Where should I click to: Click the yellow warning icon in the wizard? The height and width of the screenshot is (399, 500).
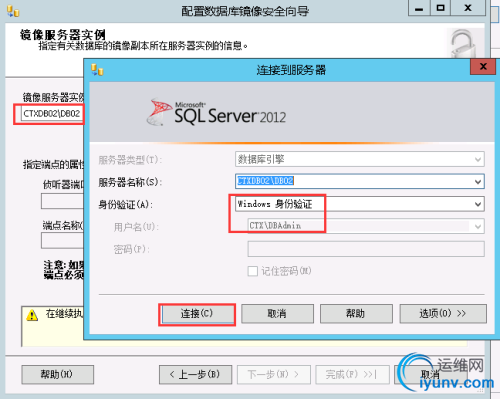click(32, 315)
